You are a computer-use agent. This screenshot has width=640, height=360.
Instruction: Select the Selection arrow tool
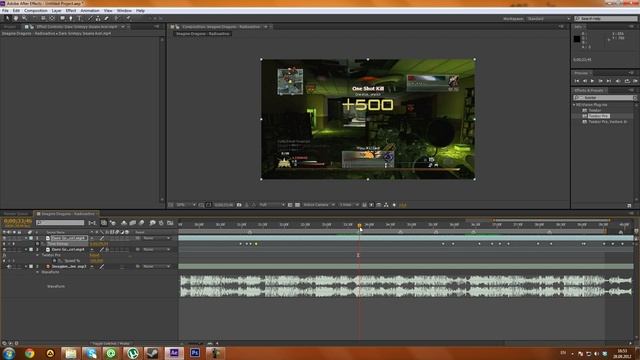coord(7,18)
